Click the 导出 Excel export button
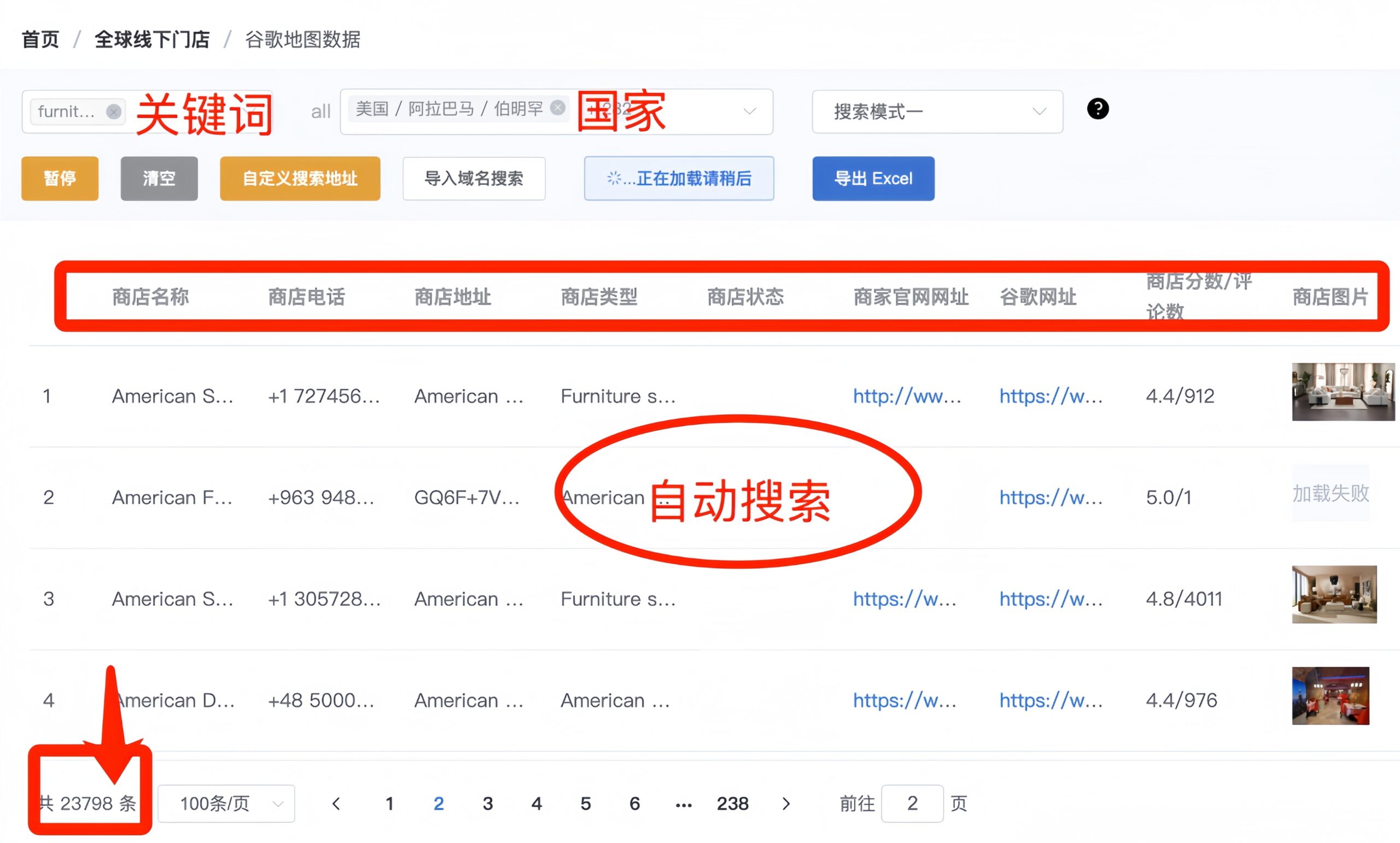This screenshot has height=843, width=1400. click(x=873, y=178)
